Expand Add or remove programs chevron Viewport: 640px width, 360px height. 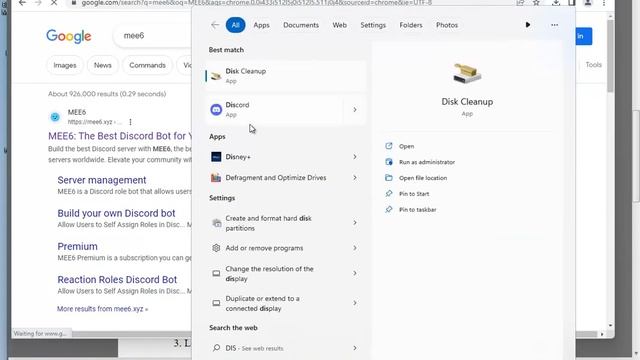355,248
